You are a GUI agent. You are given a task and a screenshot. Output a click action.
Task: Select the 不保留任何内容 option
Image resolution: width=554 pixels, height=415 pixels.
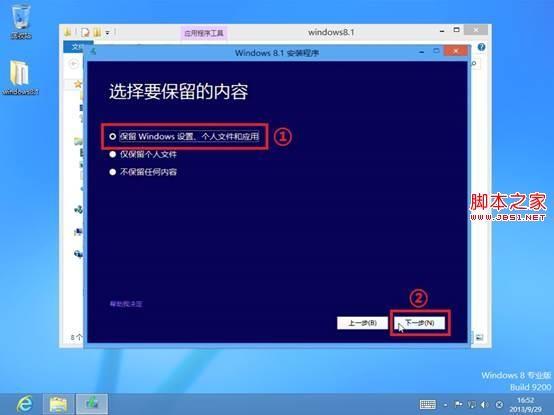point(143,172)
